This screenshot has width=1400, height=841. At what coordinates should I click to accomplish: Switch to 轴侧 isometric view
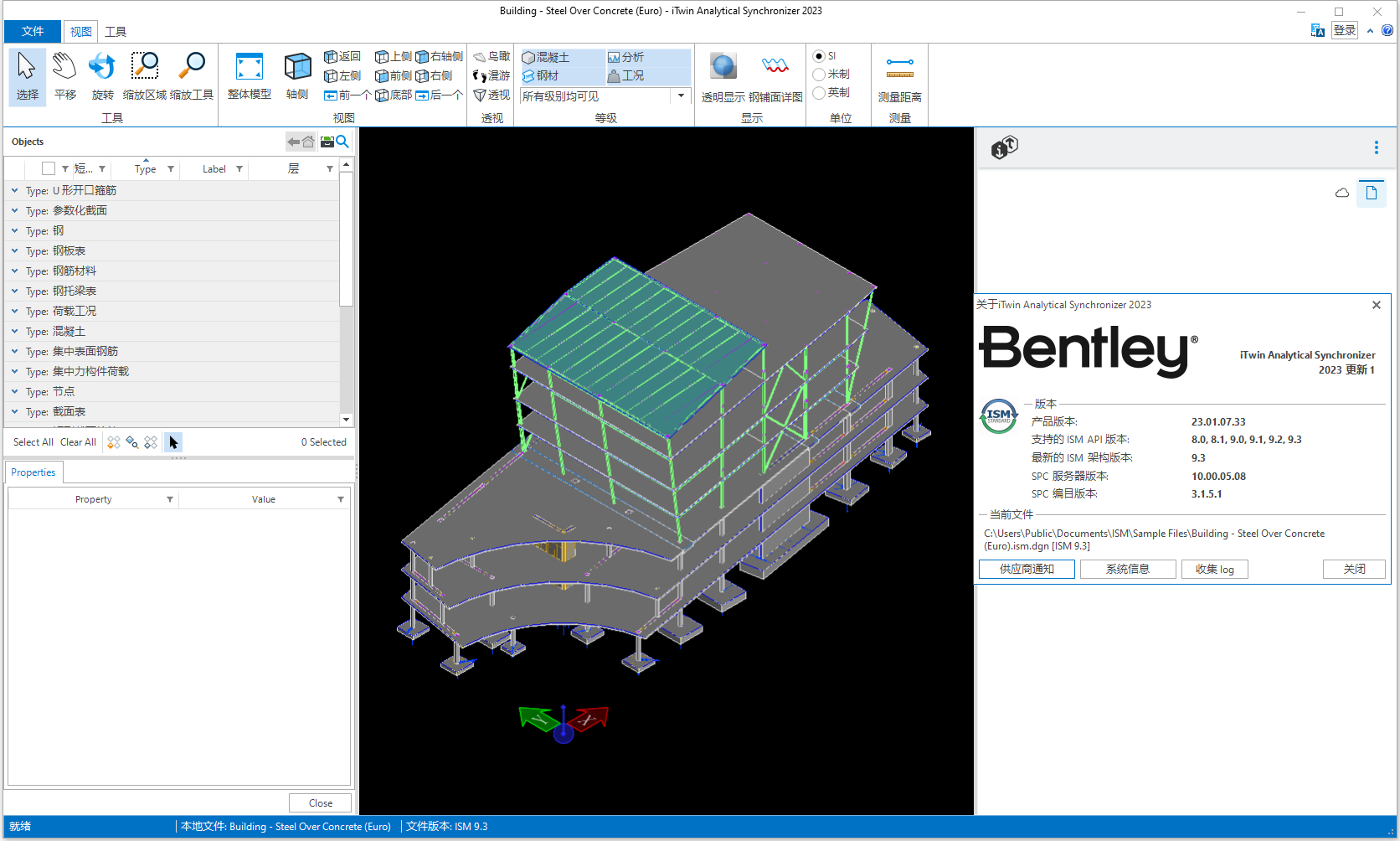[x=297, y=75]
